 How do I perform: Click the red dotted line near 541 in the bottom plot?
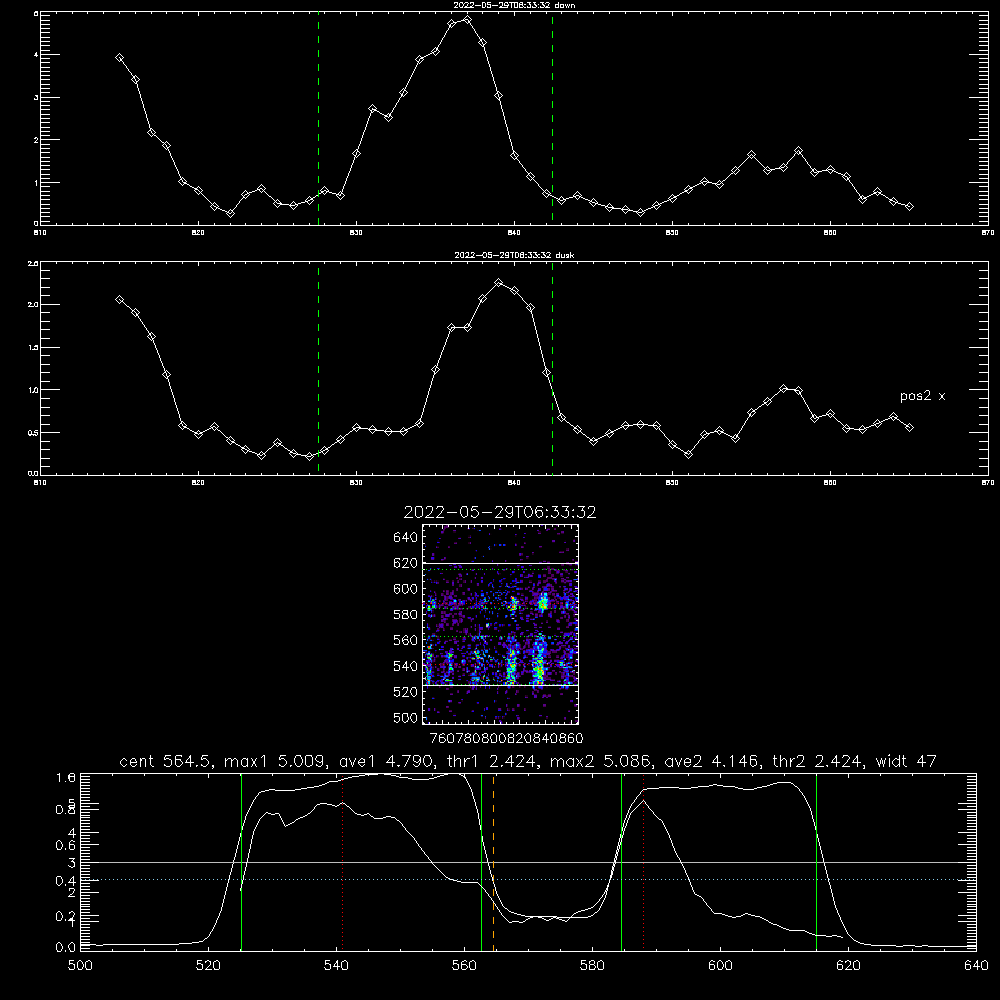342,861
